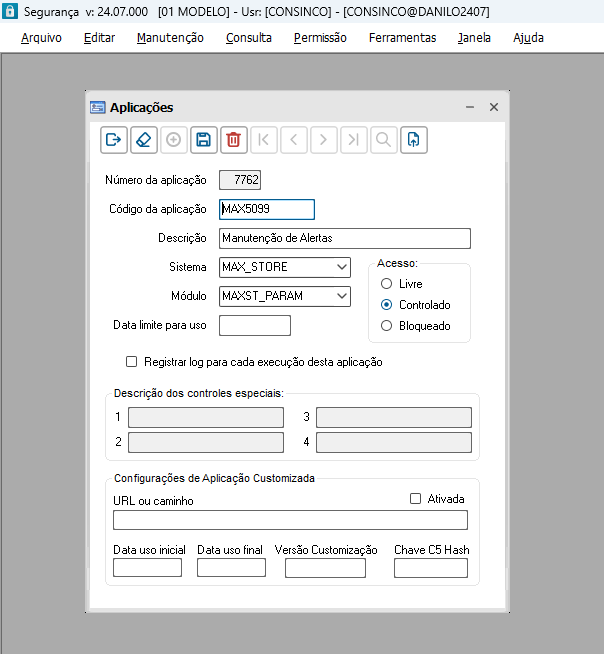Click the Segurança padlock app icon
This screenshot has height=654, width=604.
(9, 11)
